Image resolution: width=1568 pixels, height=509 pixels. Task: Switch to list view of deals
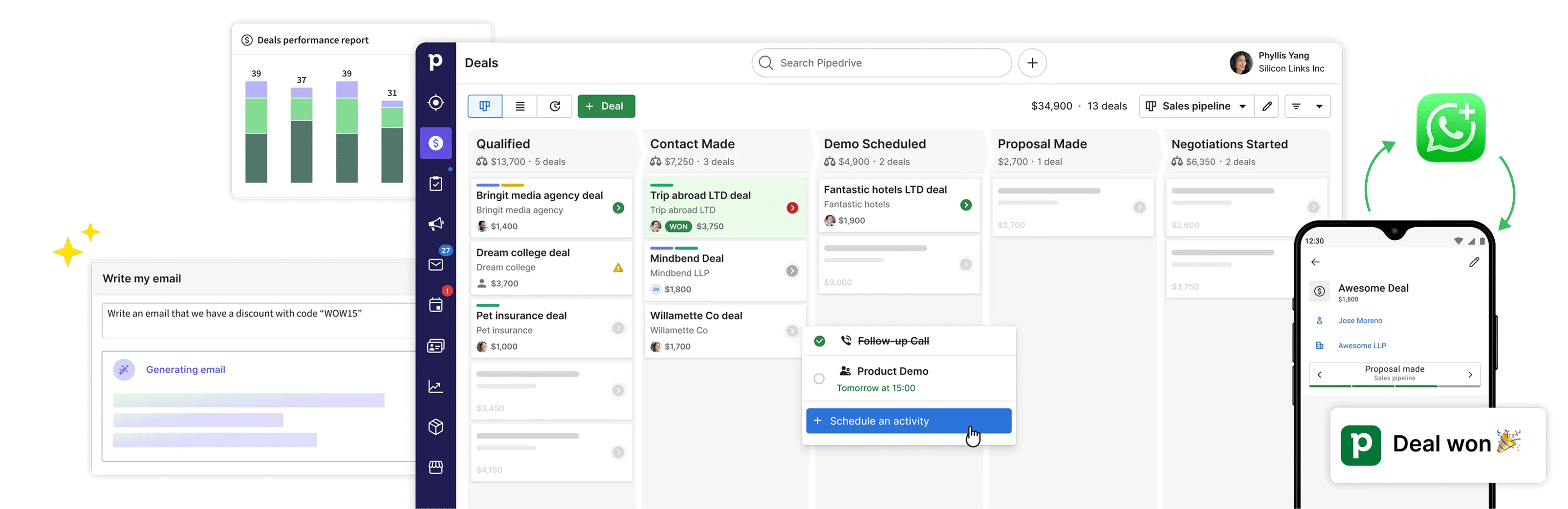(520, 106)
